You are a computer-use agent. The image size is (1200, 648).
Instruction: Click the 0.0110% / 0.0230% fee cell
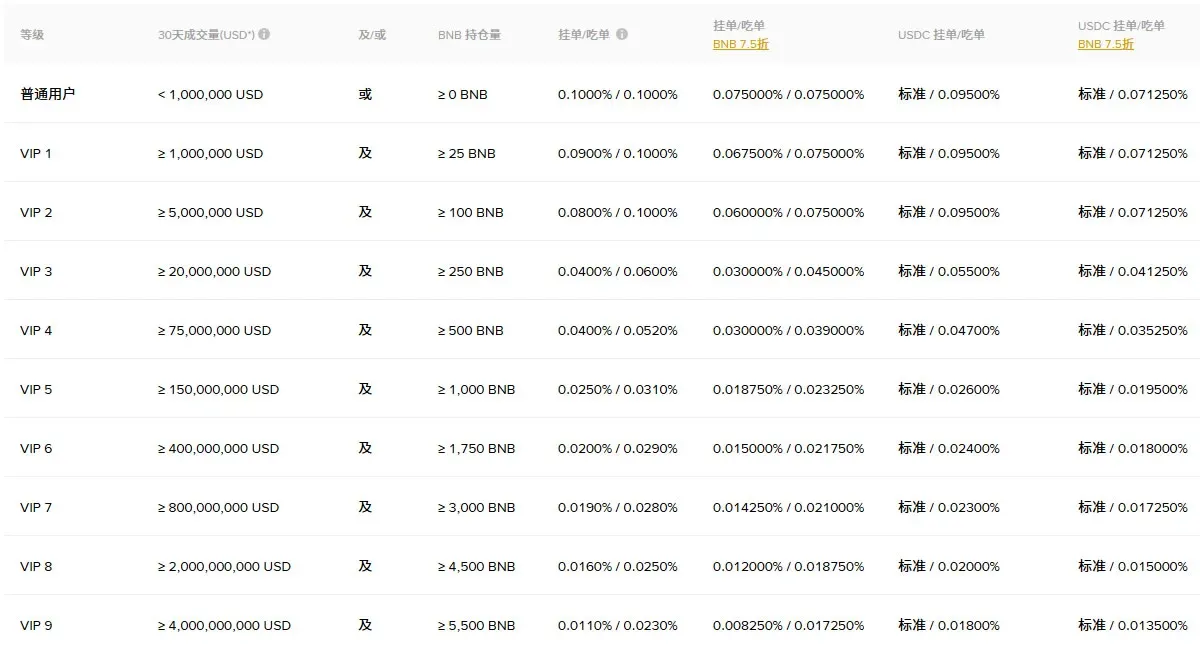[x=618, y=625]
